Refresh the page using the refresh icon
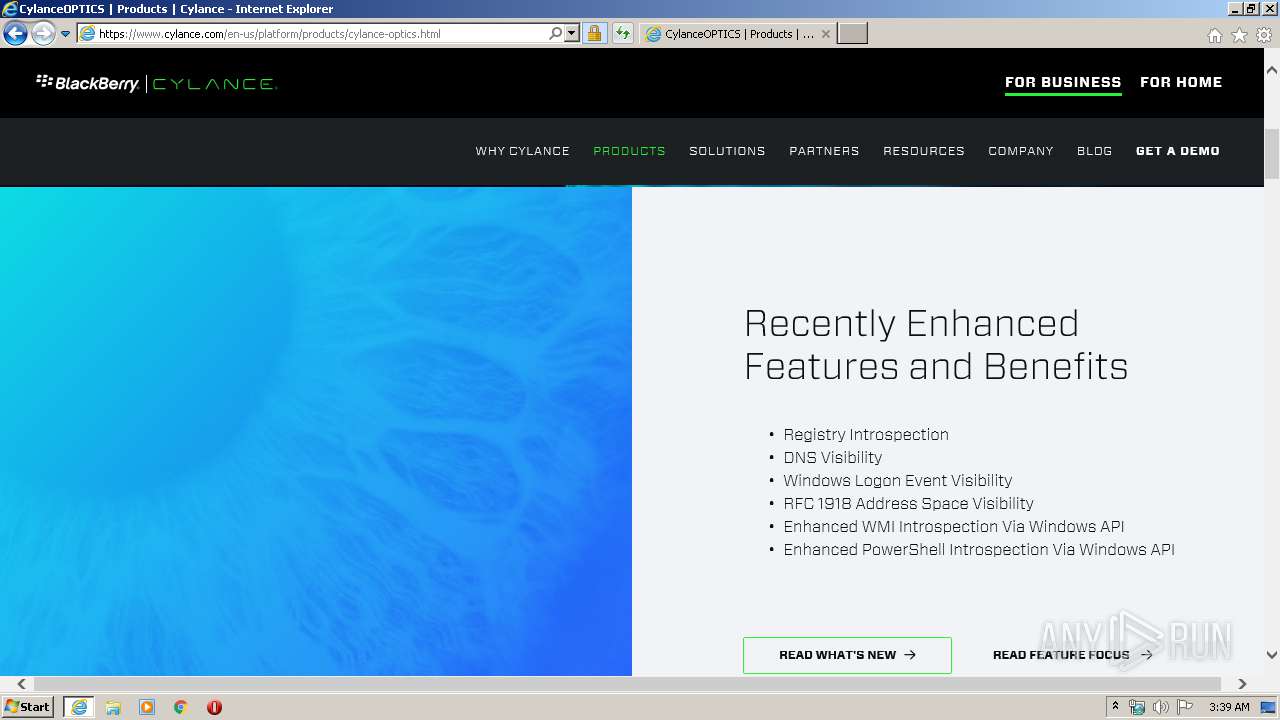1280x720 pixels. (623, 33)
